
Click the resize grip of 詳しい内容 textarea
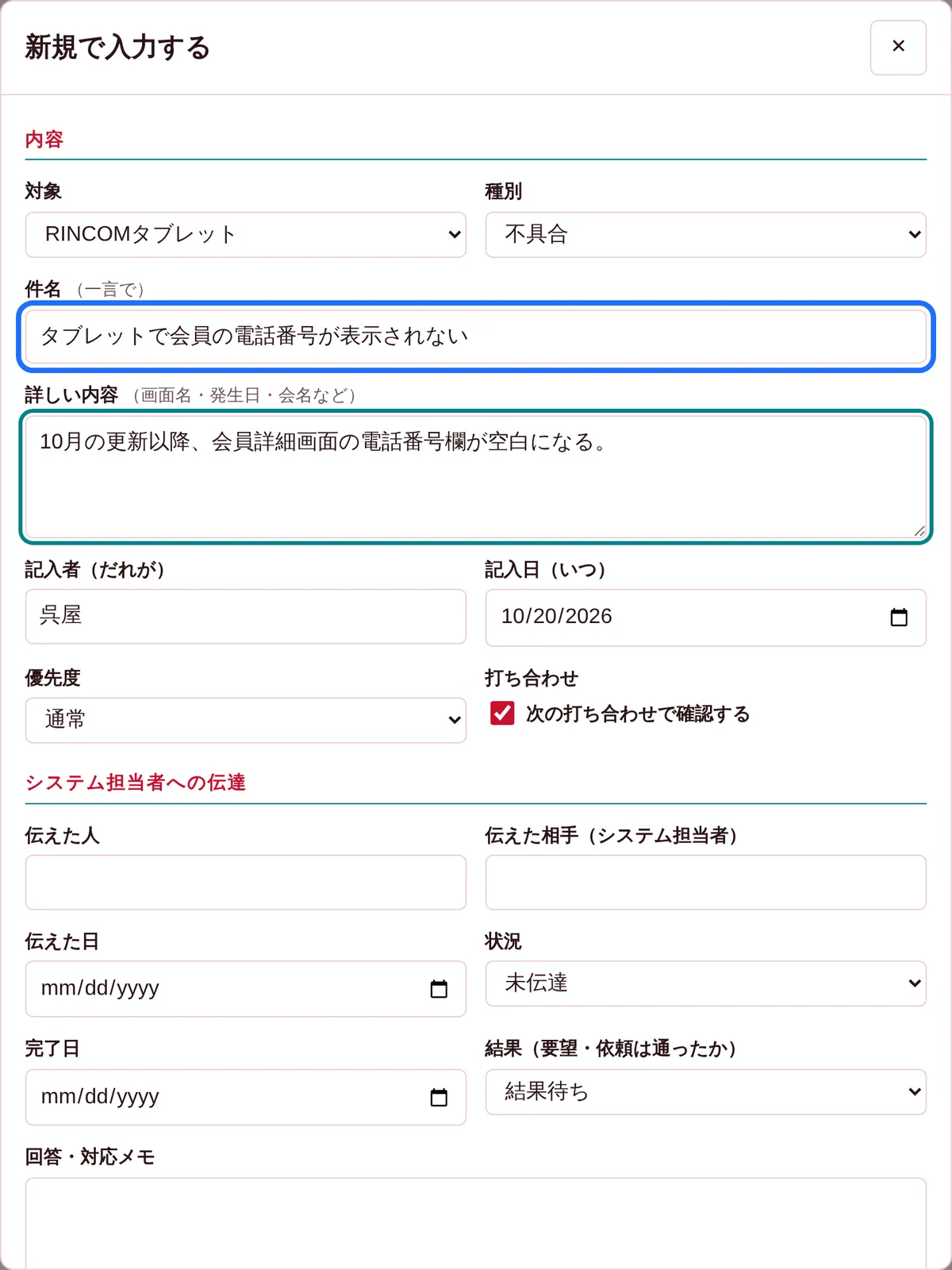pyautogui.click(x=919, y=531)
